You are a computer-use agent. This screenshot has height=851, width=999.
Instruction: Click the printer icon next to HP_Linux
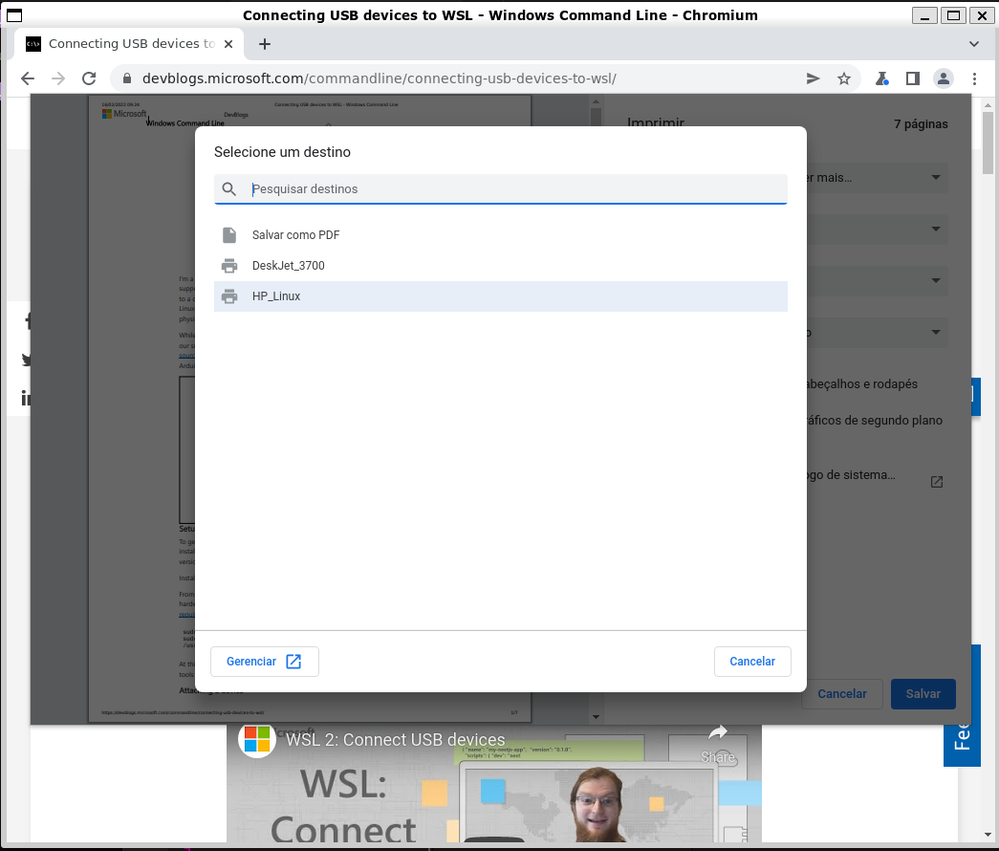pos(229,296)
